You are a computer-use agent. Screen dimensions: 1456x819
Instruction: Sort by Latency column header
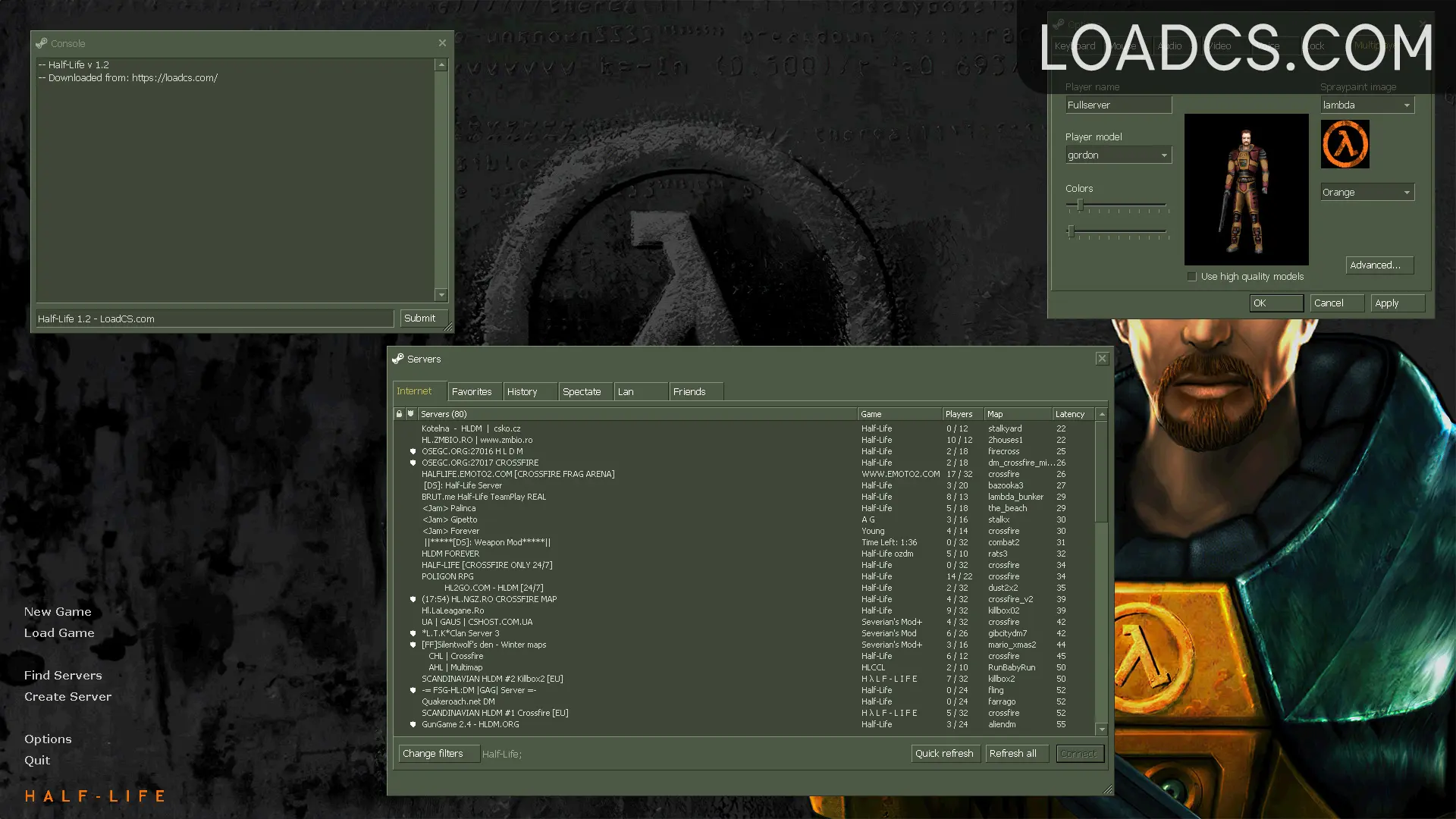pyautogui.click(x=1074, y=414)
